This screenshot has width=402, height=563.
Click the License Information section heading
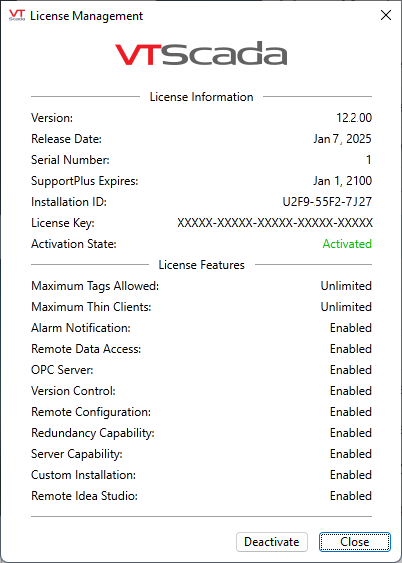pyautogui.click(x=201, y=97)
